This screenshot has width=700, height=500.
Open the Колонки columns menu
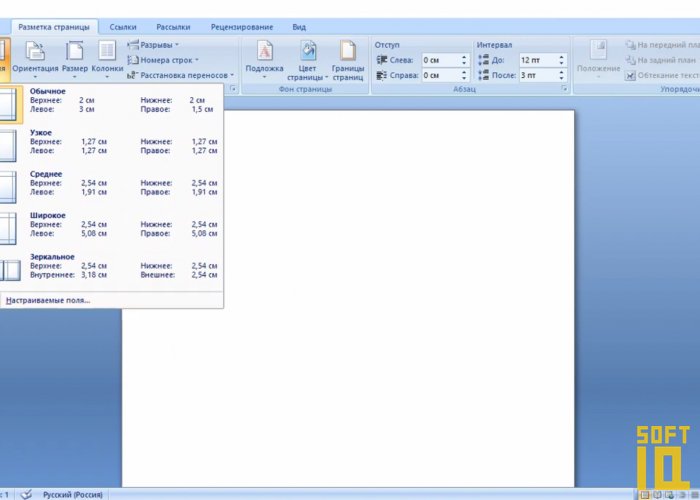tap(107, 60)
